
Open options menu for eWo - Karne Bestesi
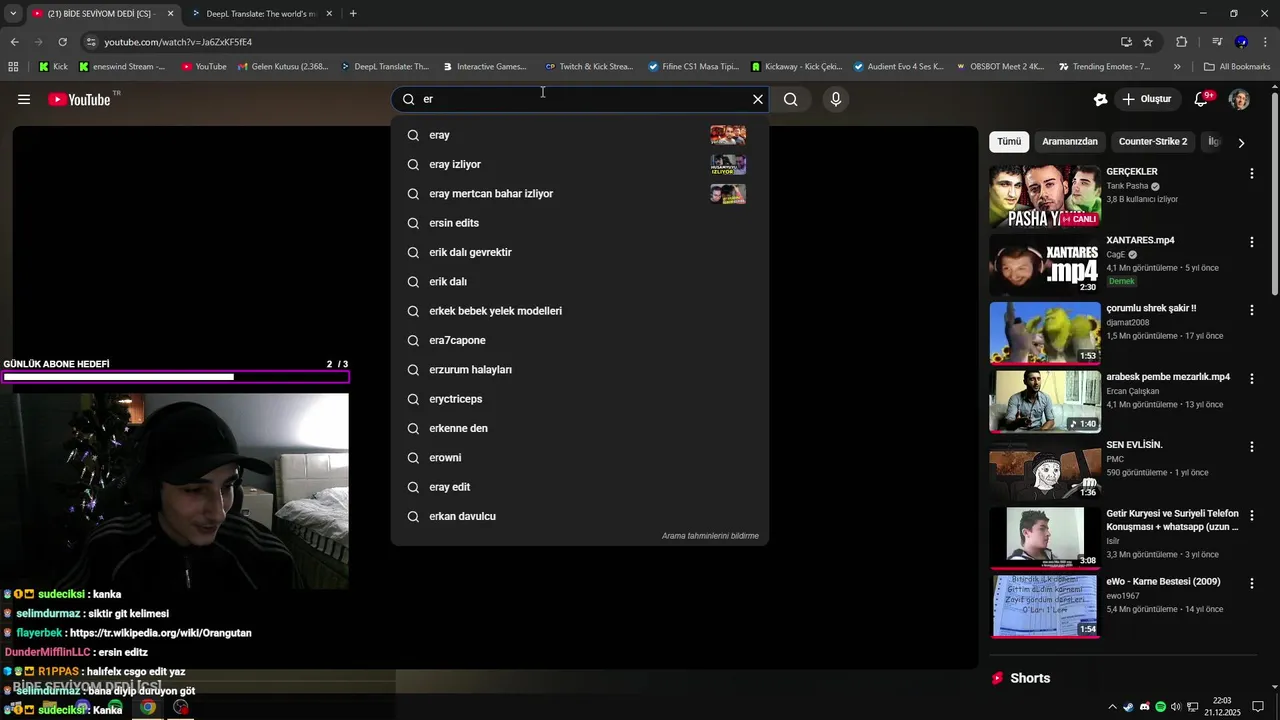point(1251,584)
